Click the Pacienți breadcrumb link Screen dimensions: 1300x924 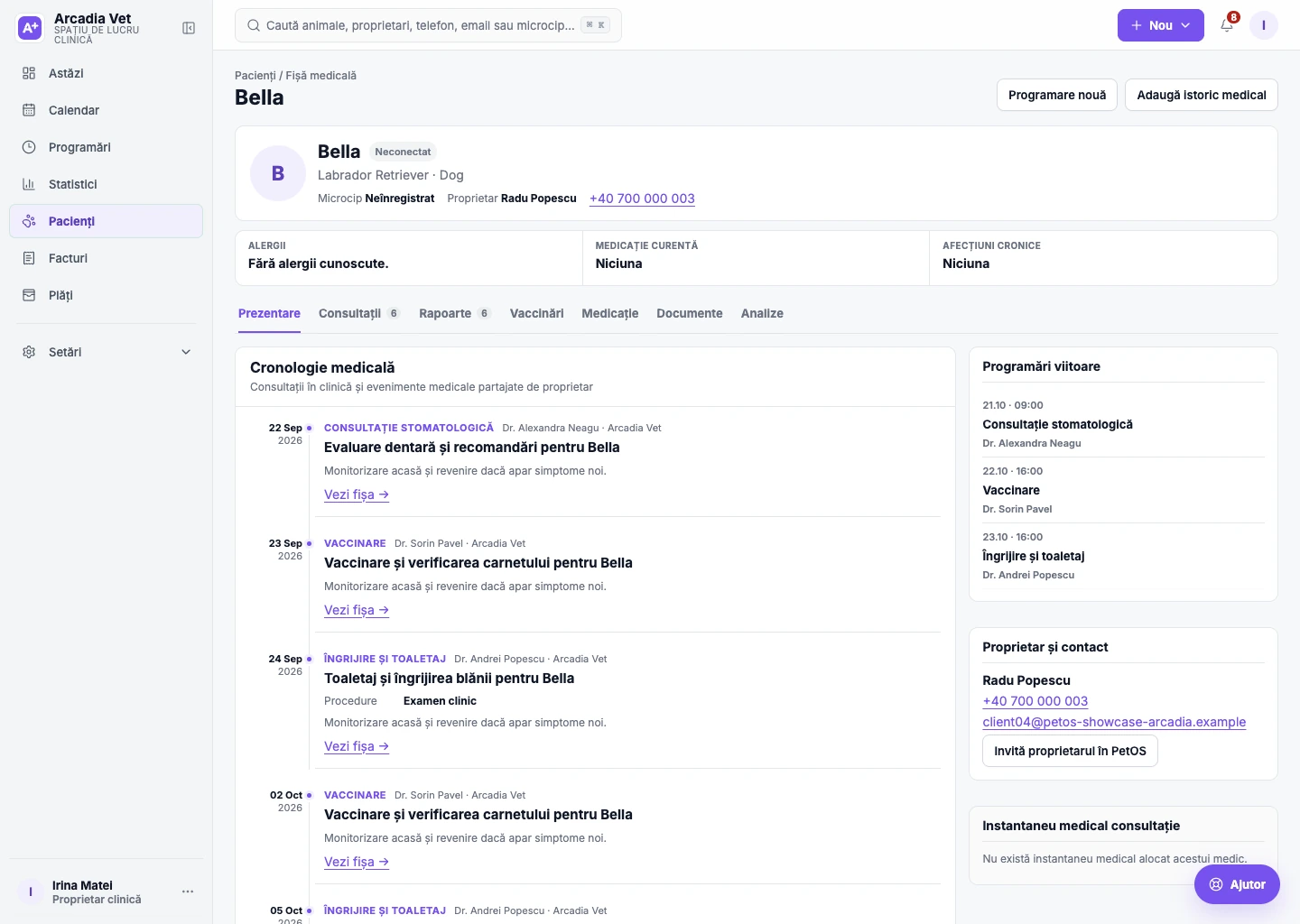[255, 76]
